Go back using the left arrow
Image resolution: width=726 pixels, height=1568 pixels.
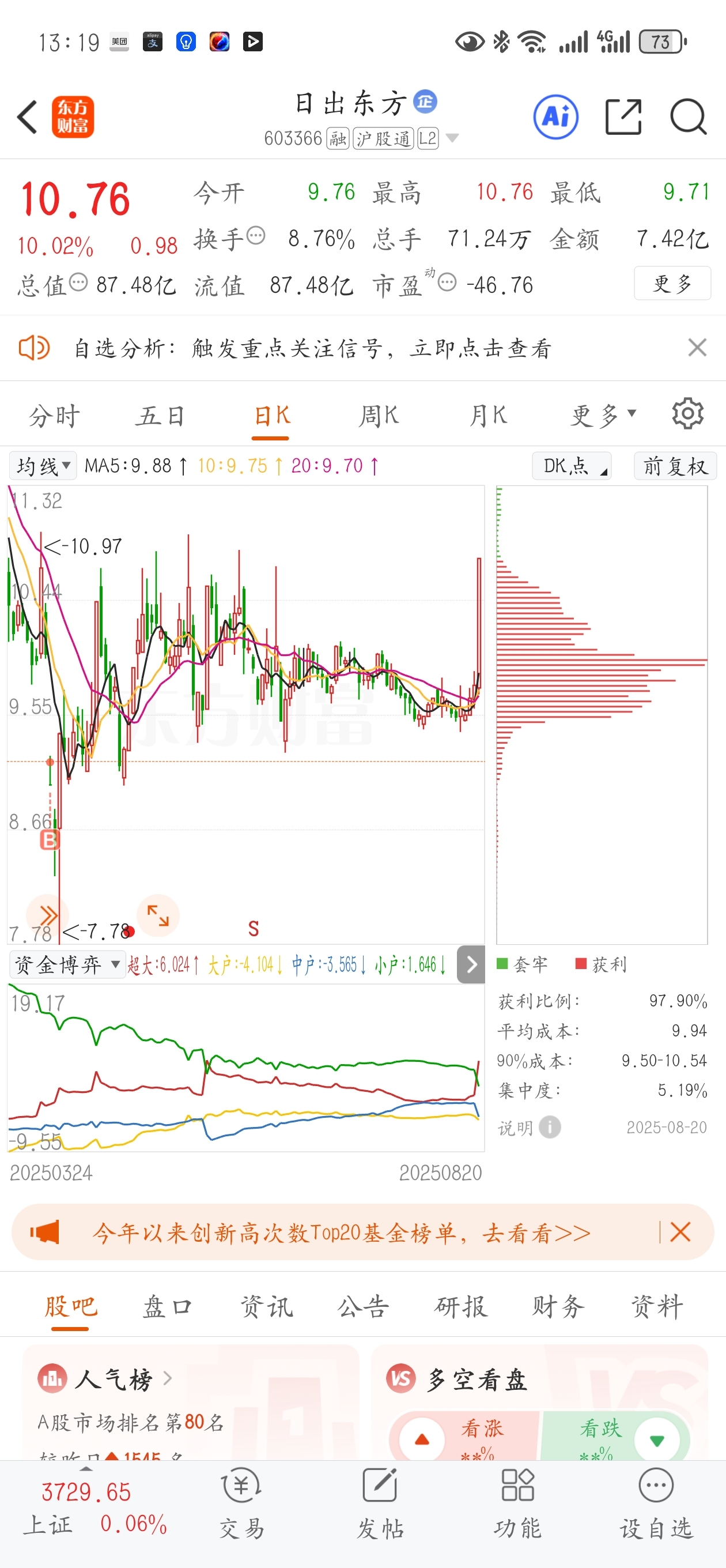click(28, 116)
